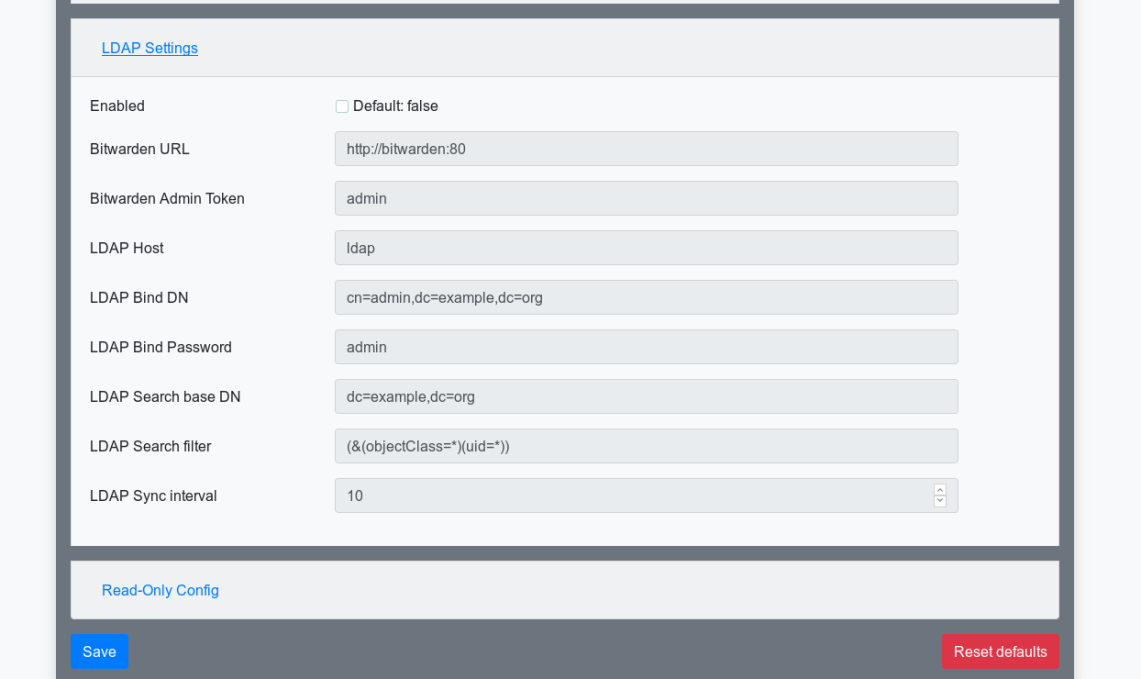This screenshot has width=1141, height=679.
Task: Click the 'Default: false' checkbox label
Action: click(x=395, y=106)
